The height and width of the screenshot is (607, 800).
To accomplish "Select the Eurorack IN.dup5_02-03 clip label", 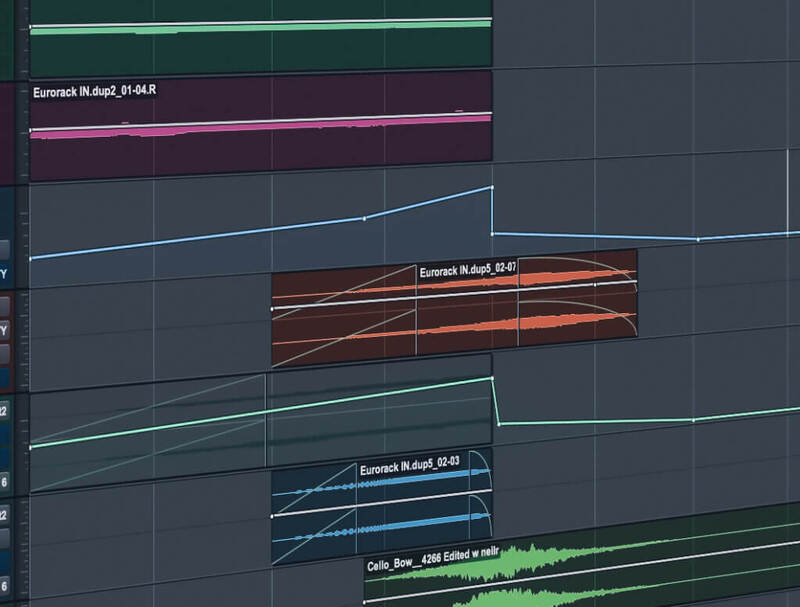I will tap(410, 466).
